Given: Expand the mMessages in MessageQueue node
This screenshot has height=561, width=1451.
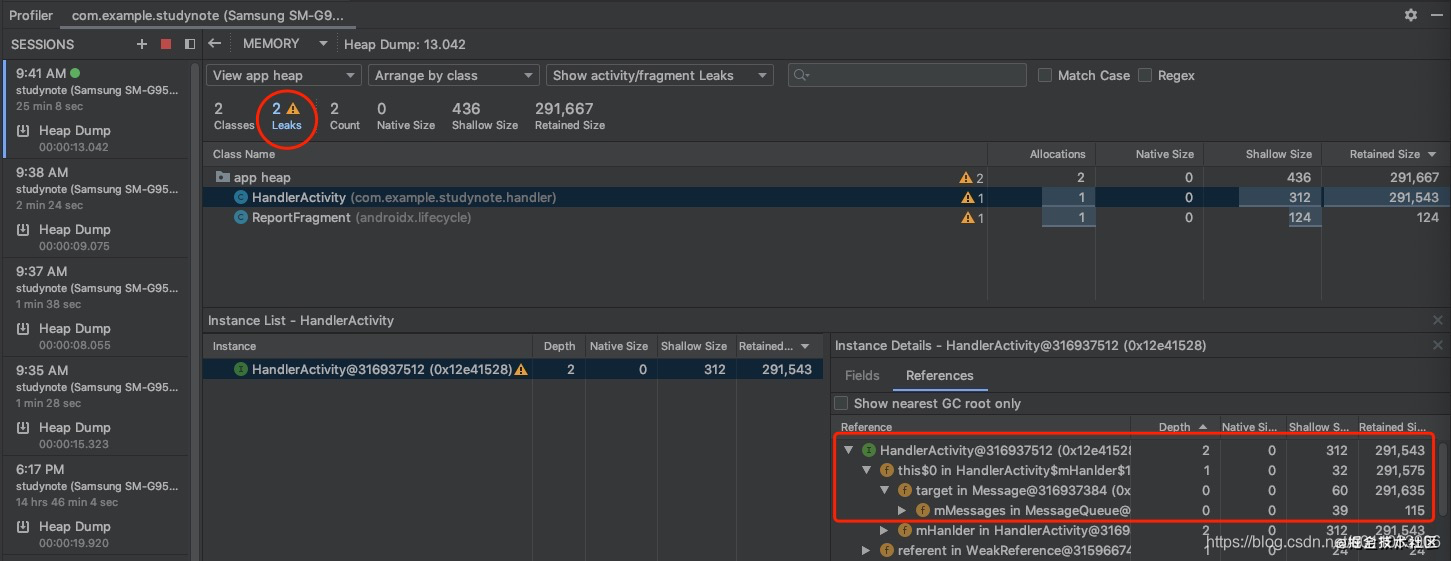Looking at the screenshot, I should click(x=903, y=510).
